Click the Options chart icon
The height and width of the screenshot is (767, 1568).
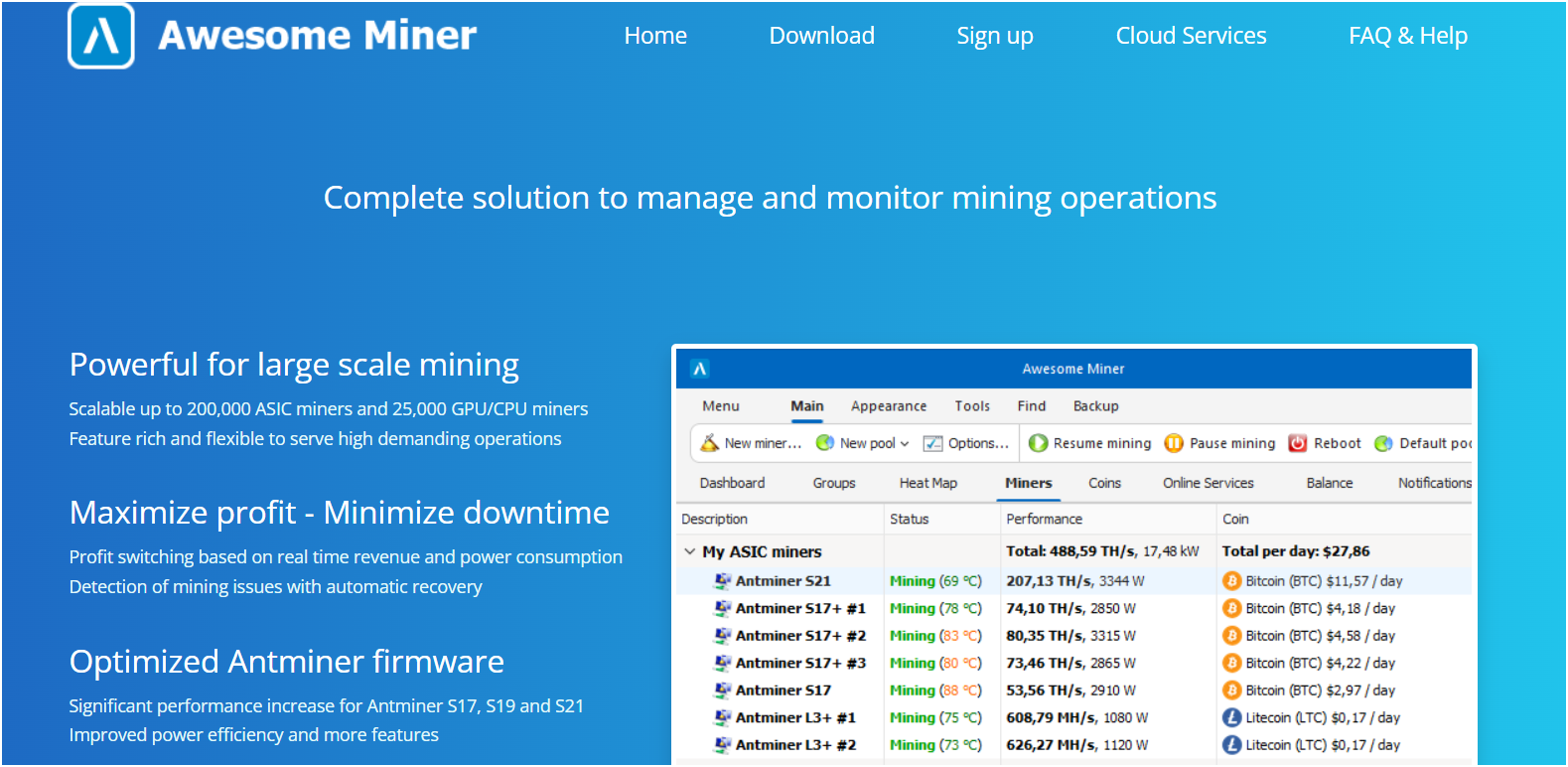click(x=932, y=443)
